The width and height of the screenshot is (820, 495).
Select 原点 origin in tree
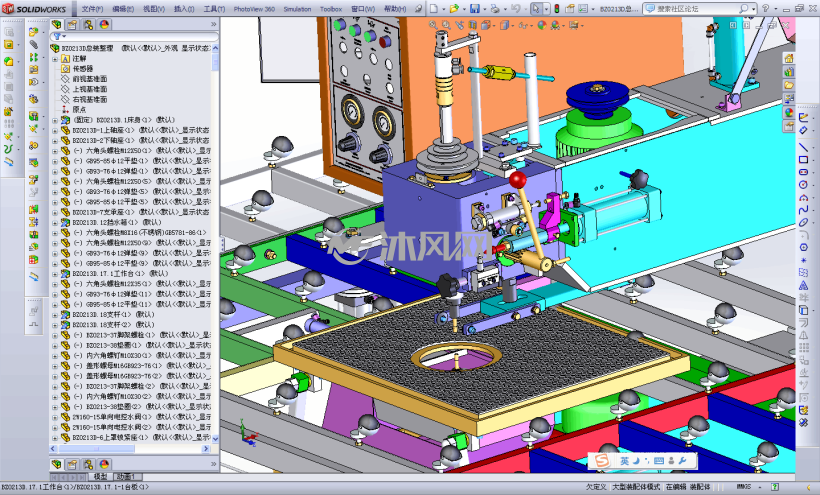click(79, 110)
